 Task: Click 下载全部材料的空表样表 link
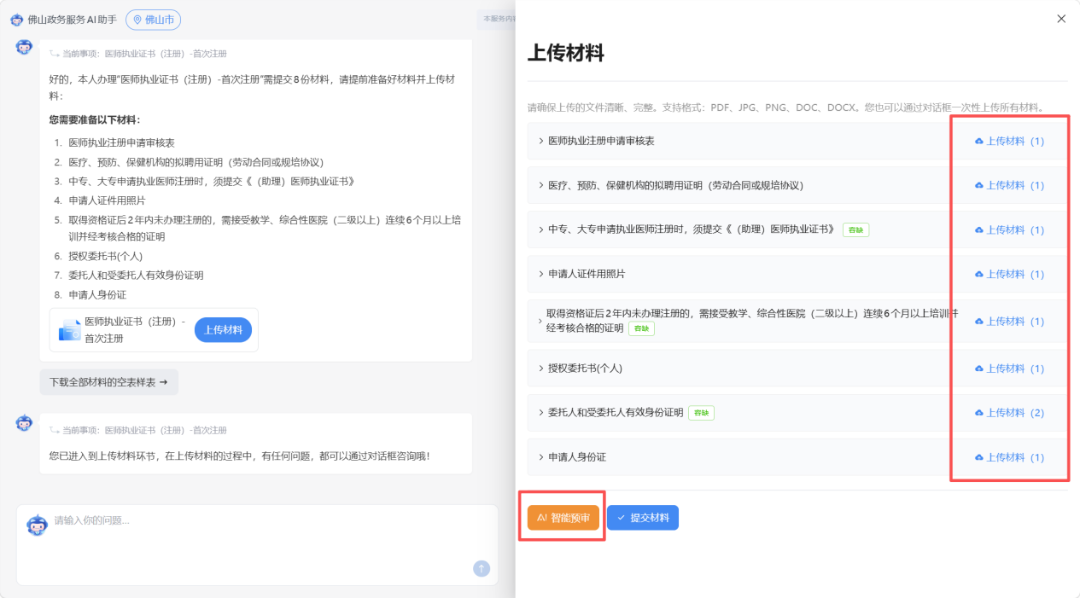109,382
